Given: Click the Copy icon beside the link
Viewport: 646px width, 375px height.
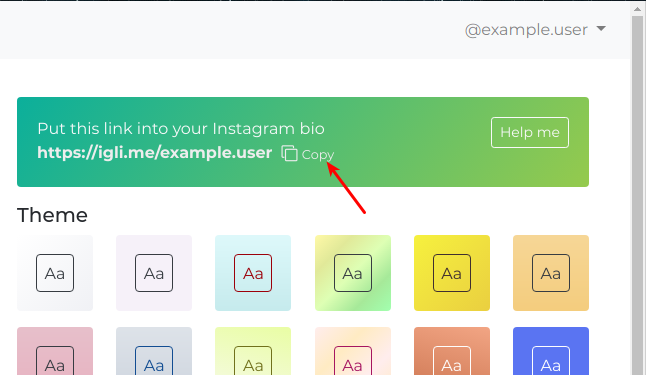Looking at the screenshot, I should (x=289, y=153).
